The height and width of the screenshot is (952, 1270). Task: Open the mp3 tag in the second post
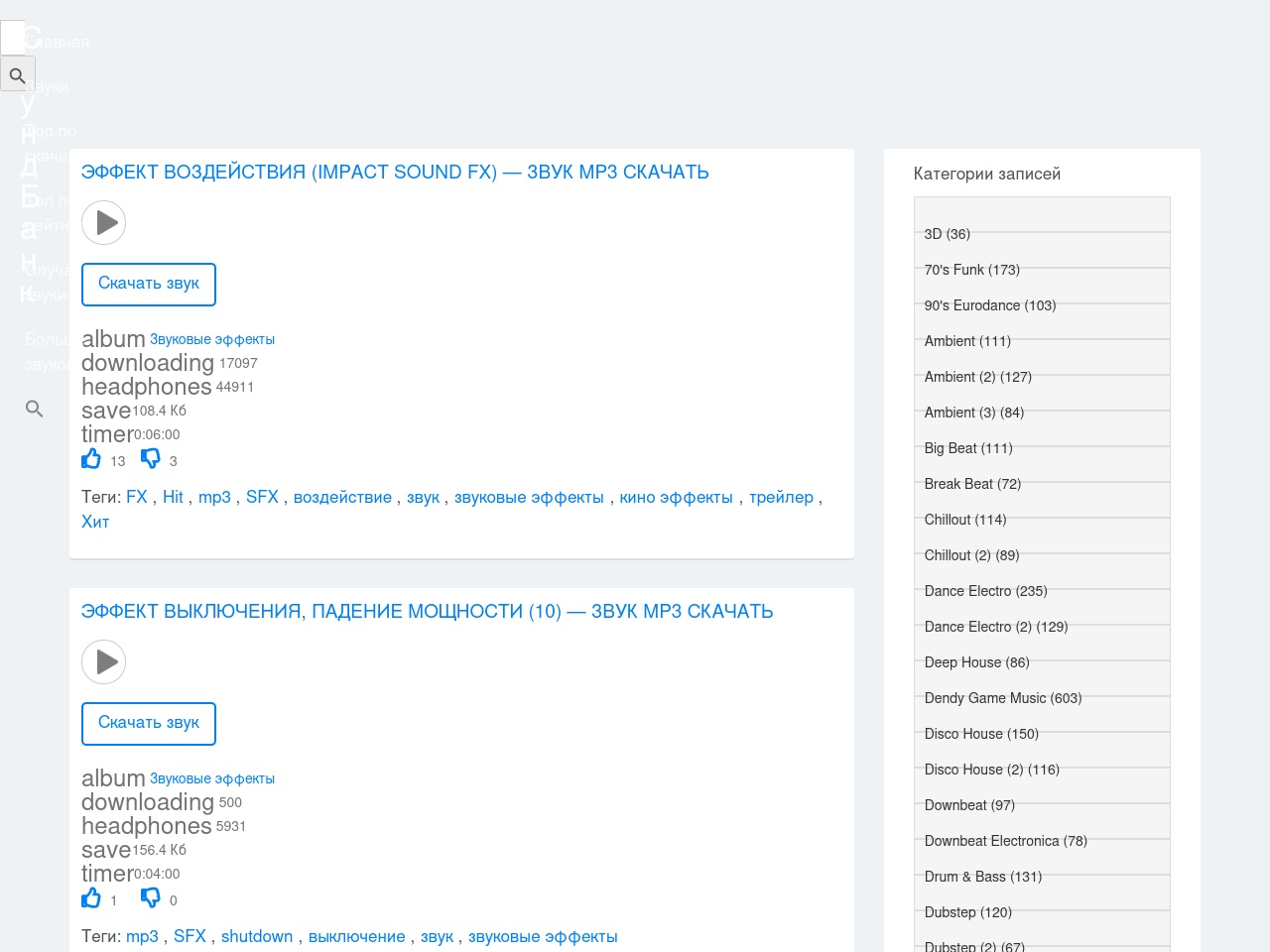click(142, 936)
